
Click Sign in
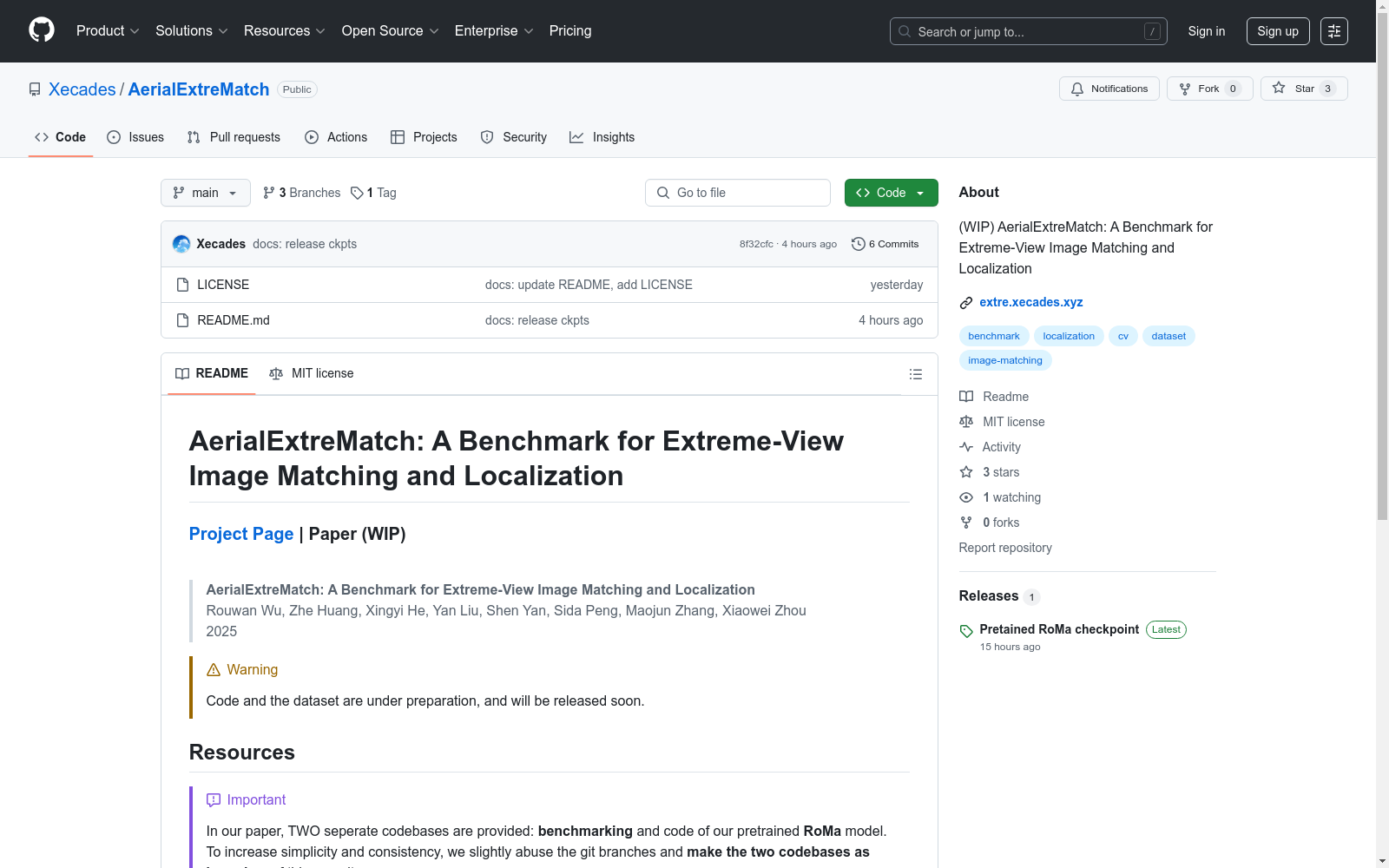(x=1207, y=31)
